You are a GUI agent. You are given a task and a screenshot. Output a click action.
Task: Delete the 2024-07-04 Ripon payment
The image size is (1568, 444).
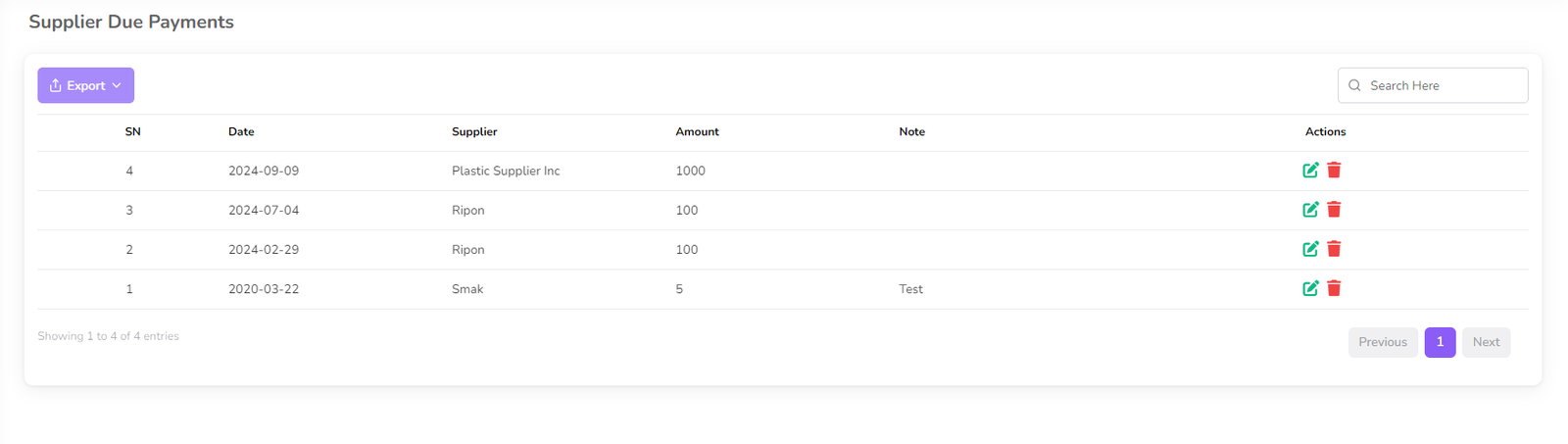[1334, 210]
